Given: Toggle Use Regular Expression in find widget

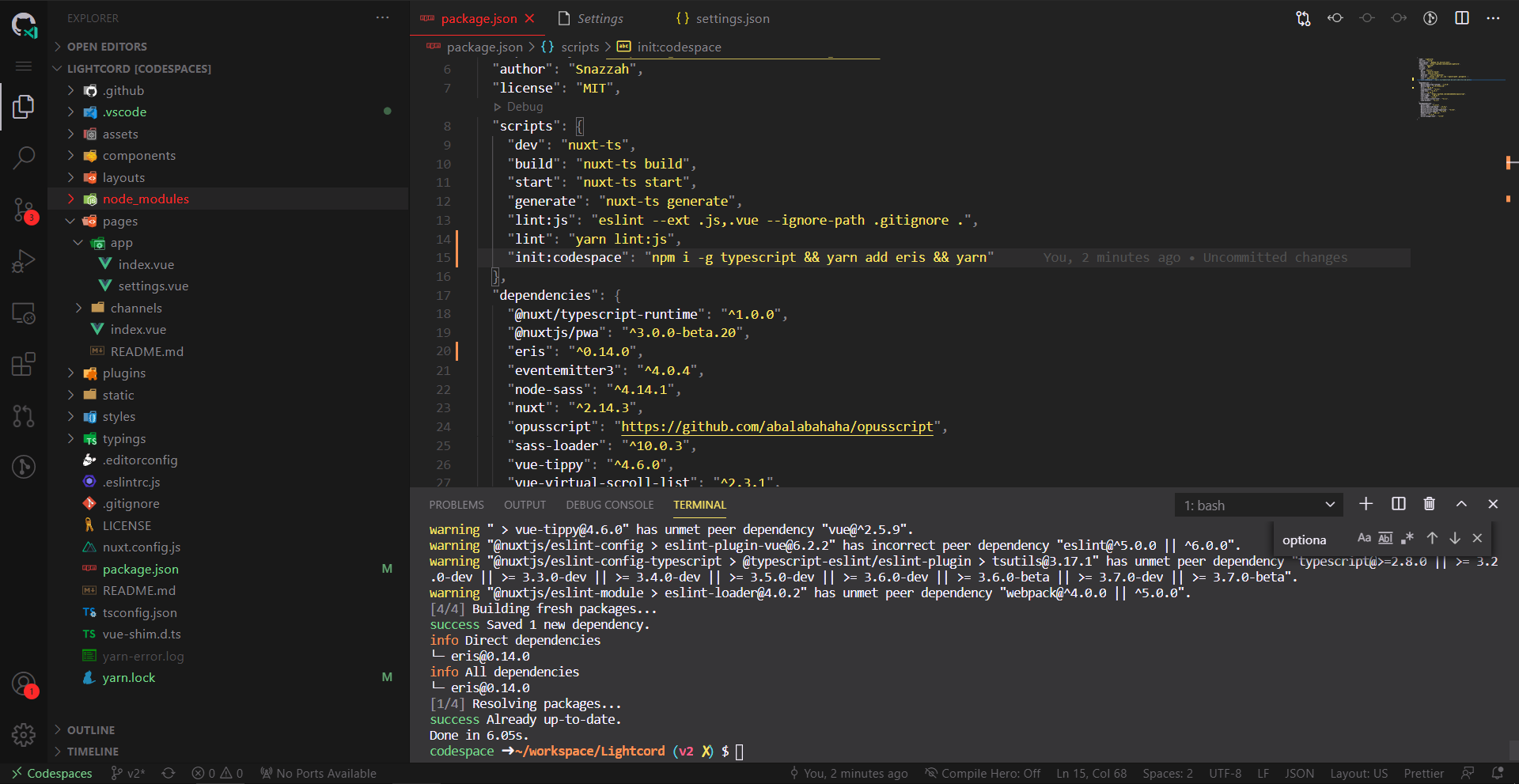Looking at the screenshot, I should click(x=1407, y=538).
